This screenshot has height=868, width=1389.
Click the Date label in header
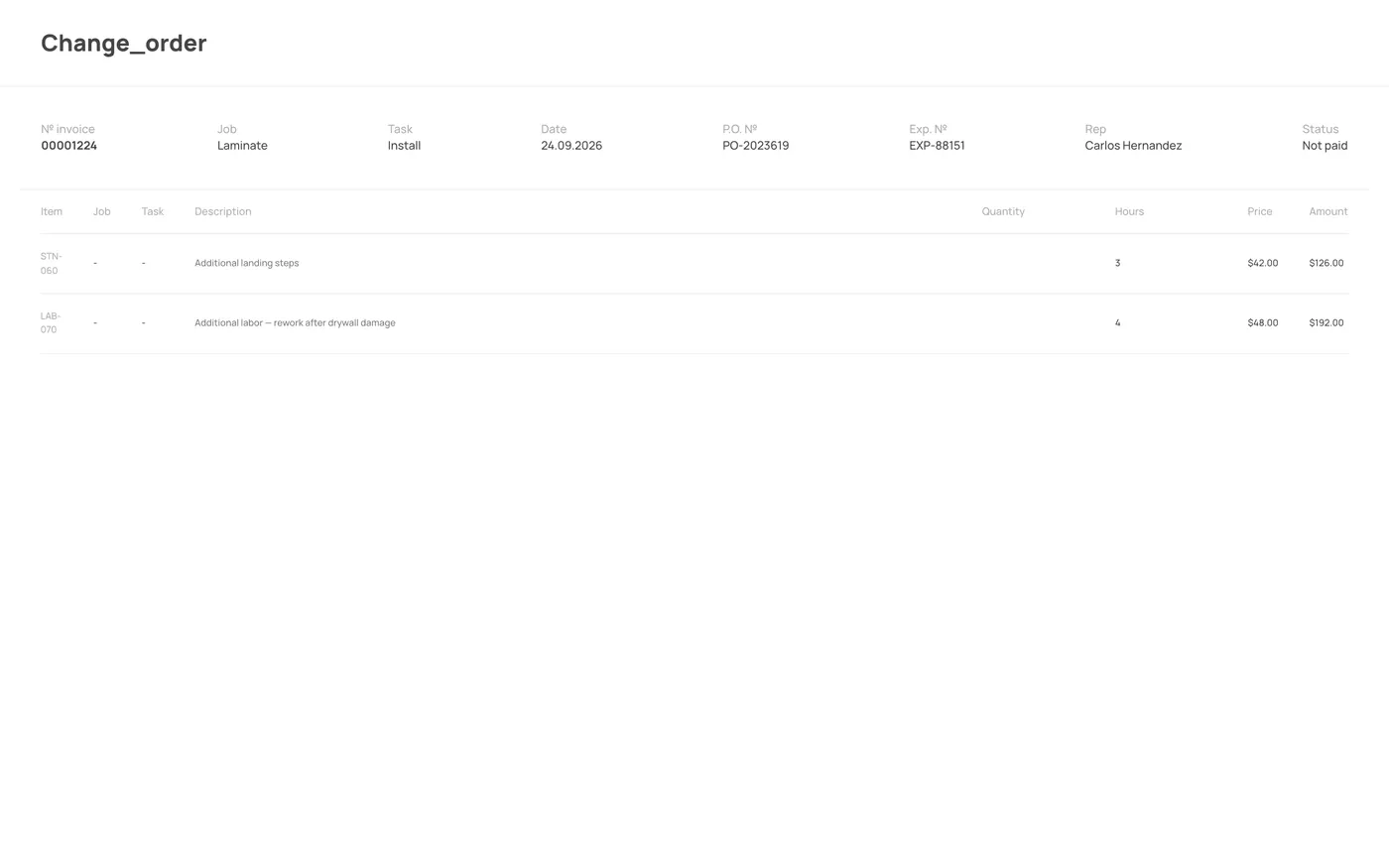pos(554,129)
